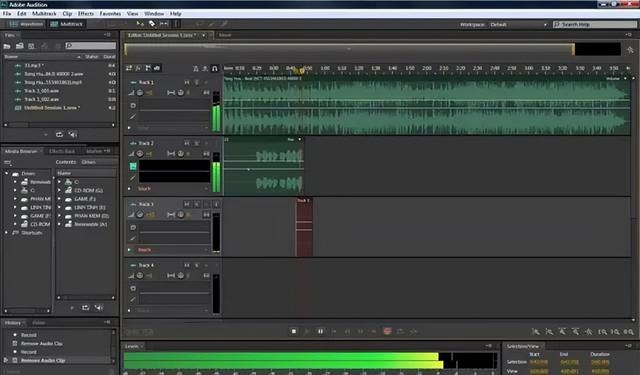The width and height of the screenshot is (640, 375).
Task: Click the Track 3 red recording clip
Action: tap(304, 227)
